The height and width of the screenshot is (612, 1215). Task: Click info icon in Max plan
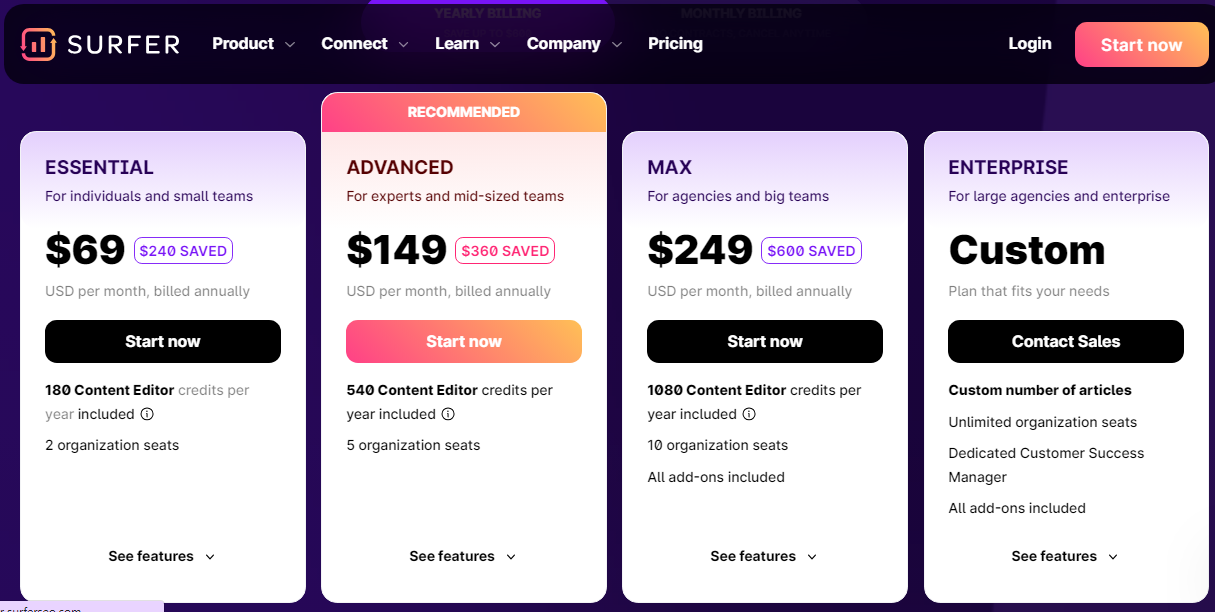pyautogui.click(x=749, y=414)
